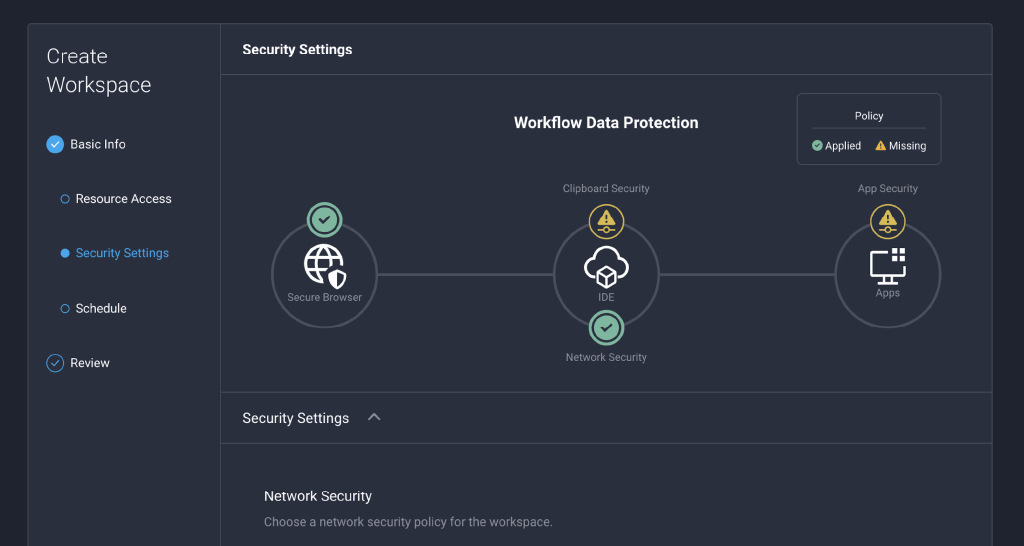Click the Network Security applied checkmark badge

(606, 327)
